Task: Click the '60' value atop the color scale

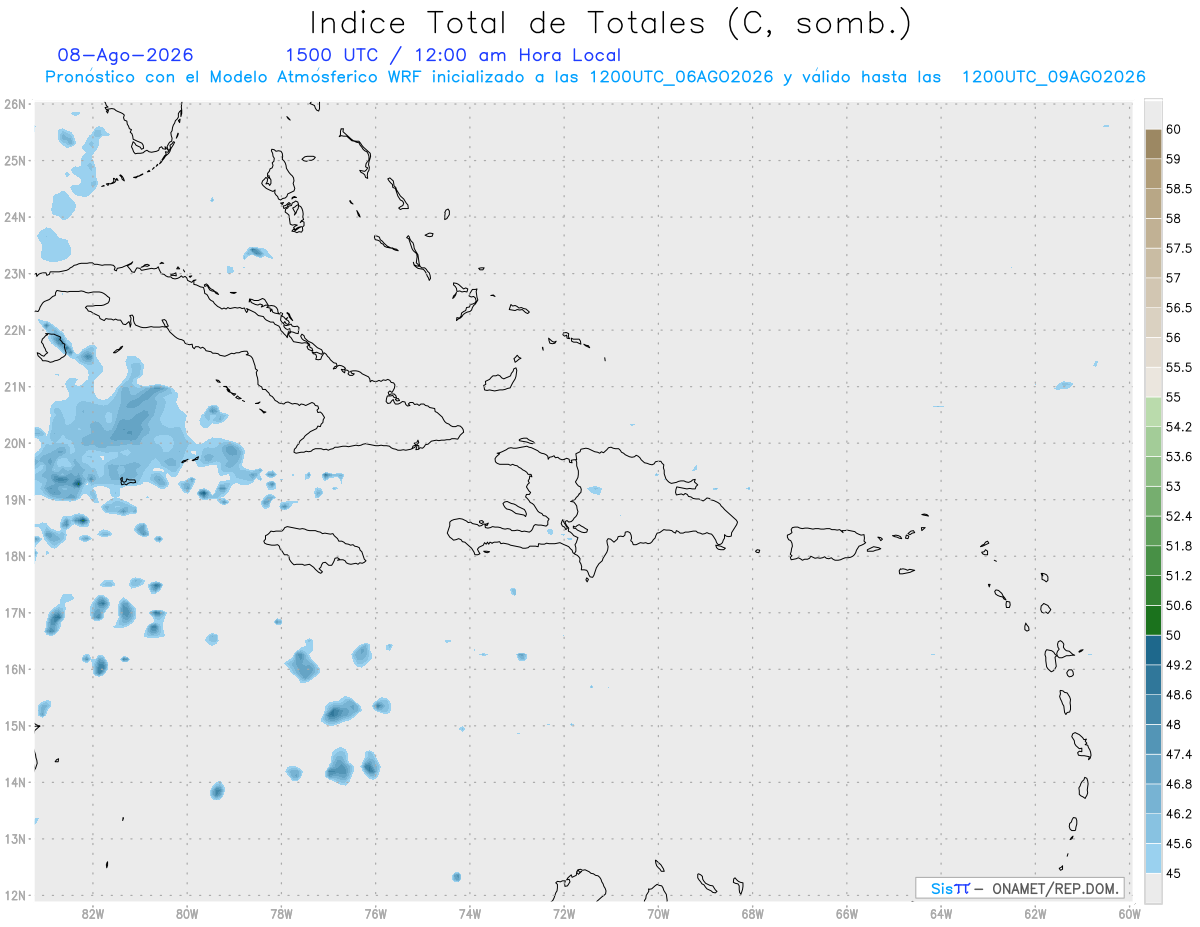Action: pos(1174,129)
